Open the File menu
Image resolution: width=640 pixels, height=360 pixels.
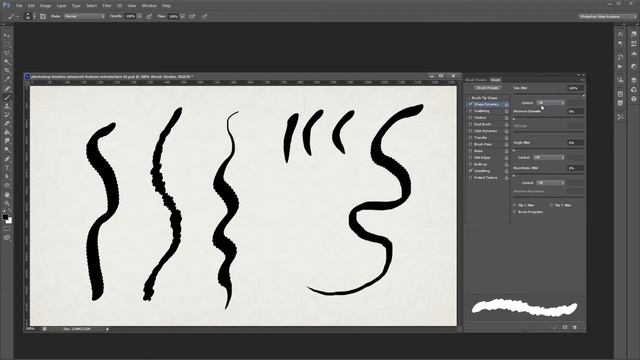click(19, 6)
